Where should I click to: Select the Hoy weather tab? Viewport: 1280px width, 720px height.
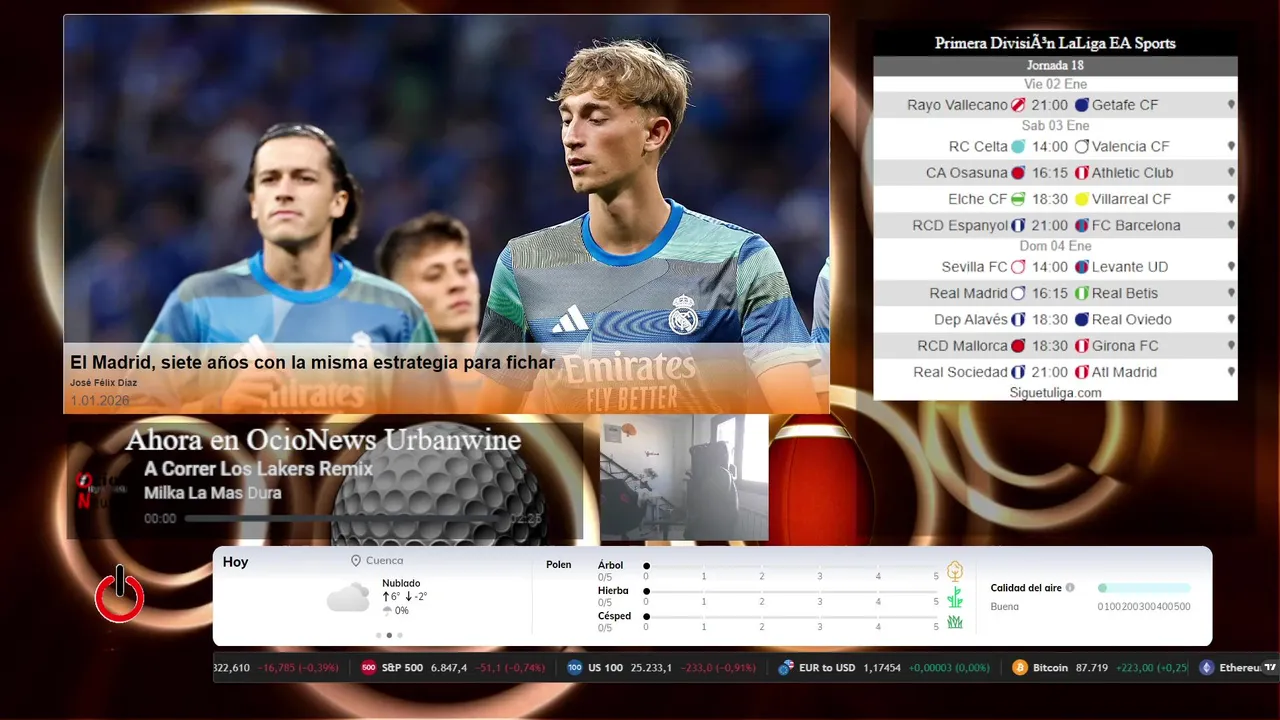235,562
